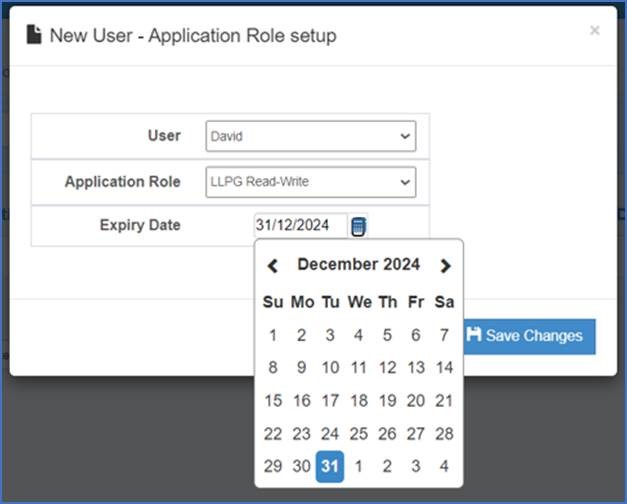The image size is (627, 504).
Task: Choose date 21 in the calendar
Action: coord(444,401)
